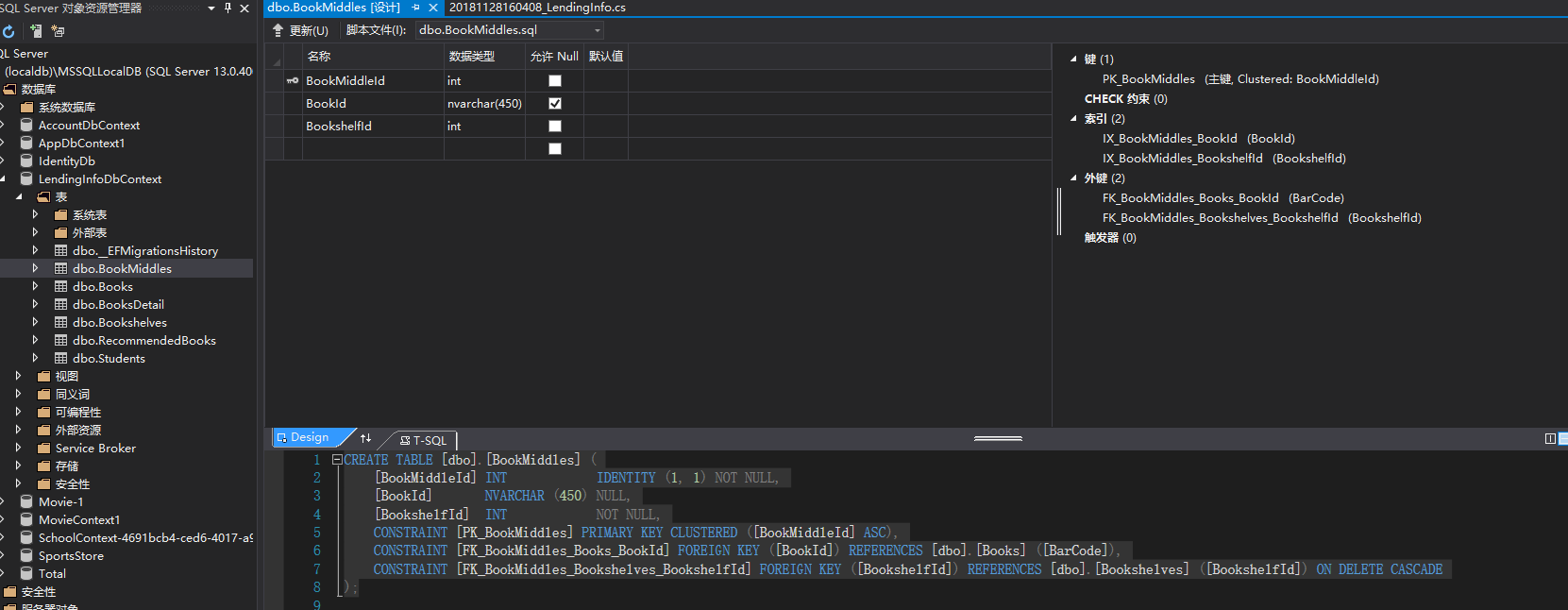1568x610 pixels.
Task: Collapse the 键 (1) section
Action: 1073,59
